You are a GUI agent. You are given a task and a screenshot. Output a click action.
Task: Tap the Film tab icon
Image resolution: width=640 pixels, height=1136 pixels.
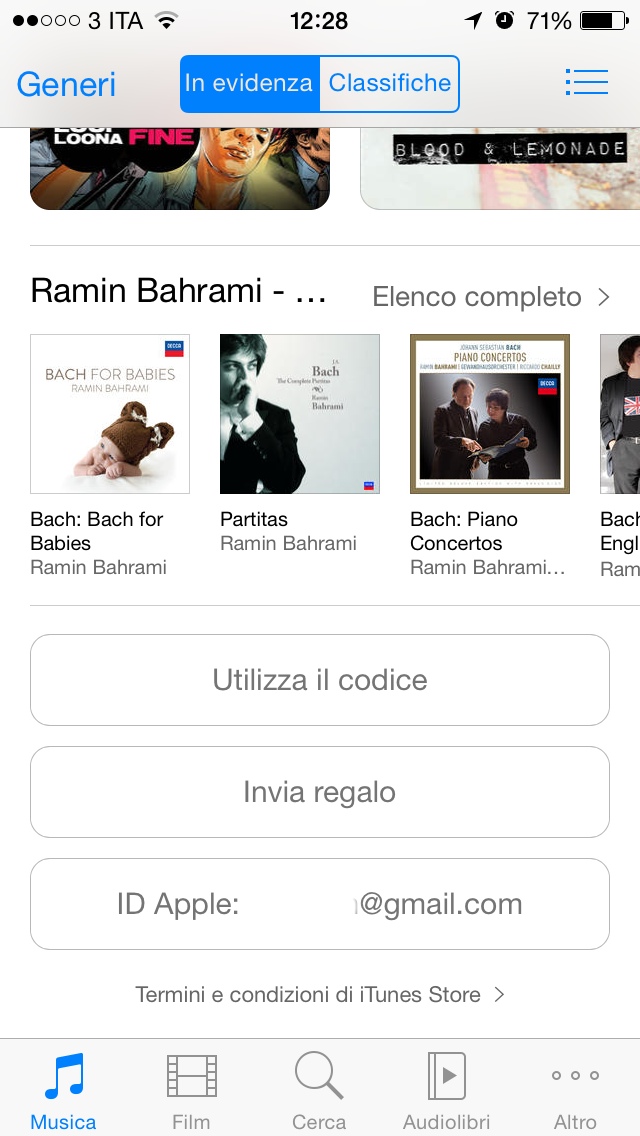coord(191,1077)
